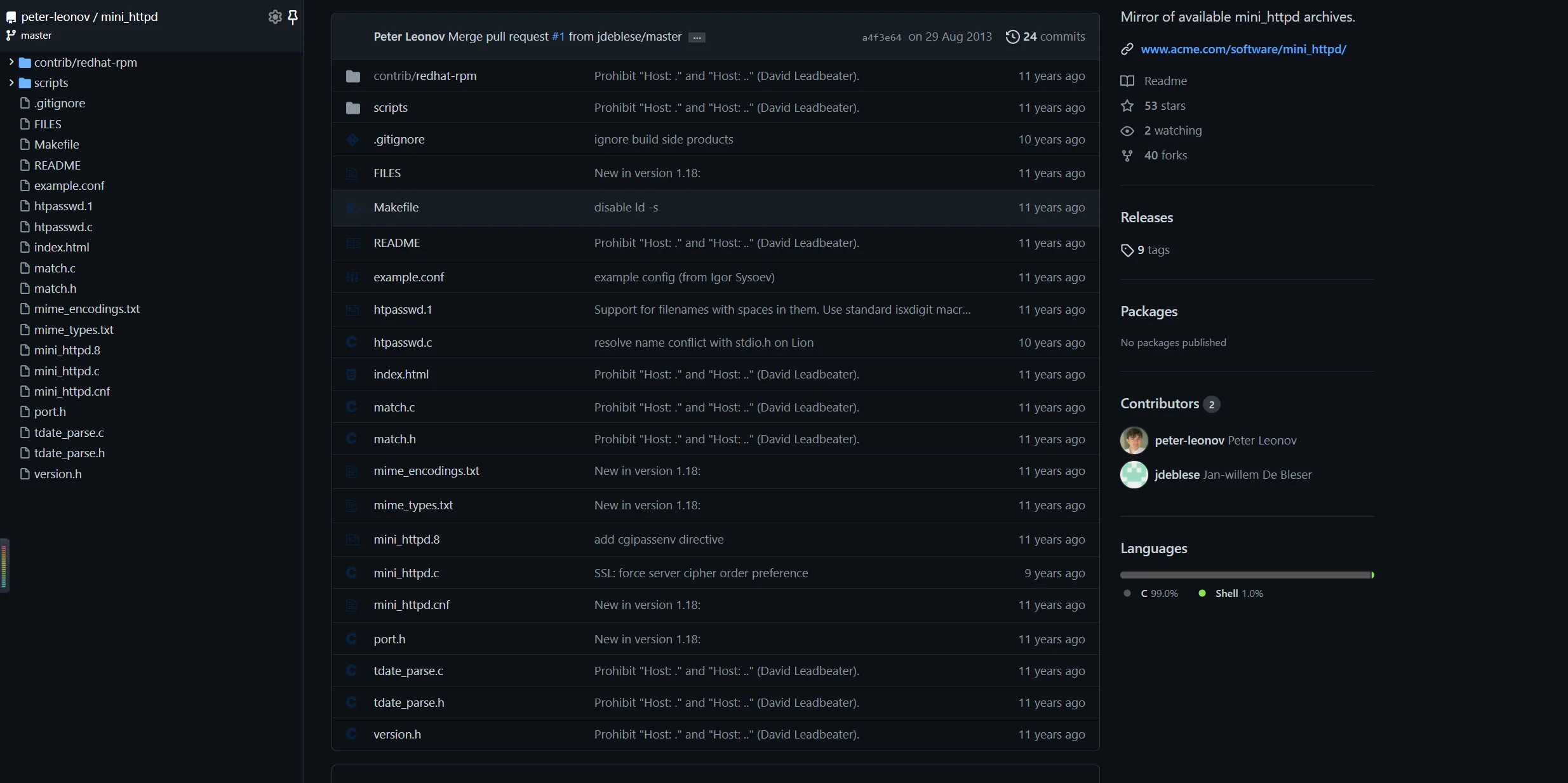The height and width of the screenshot is (783, 1568).
Task: Click the master branch icon in sidebar
Action: (11, 36)
